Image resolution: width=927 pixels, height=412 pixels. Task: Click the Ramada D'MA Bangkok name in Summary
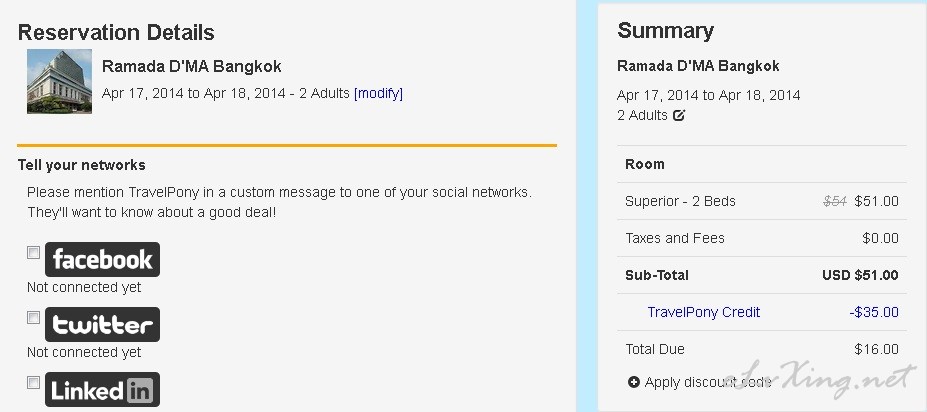pos(698,66)
